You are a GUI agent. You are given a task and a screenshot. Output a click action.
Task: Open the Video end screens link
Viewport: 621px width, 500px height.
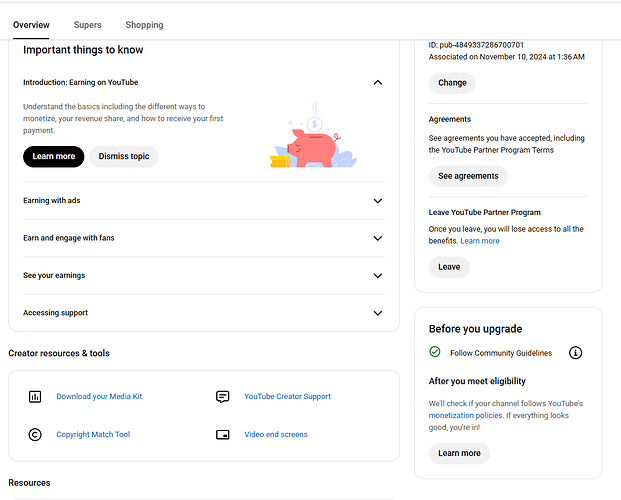276,434
